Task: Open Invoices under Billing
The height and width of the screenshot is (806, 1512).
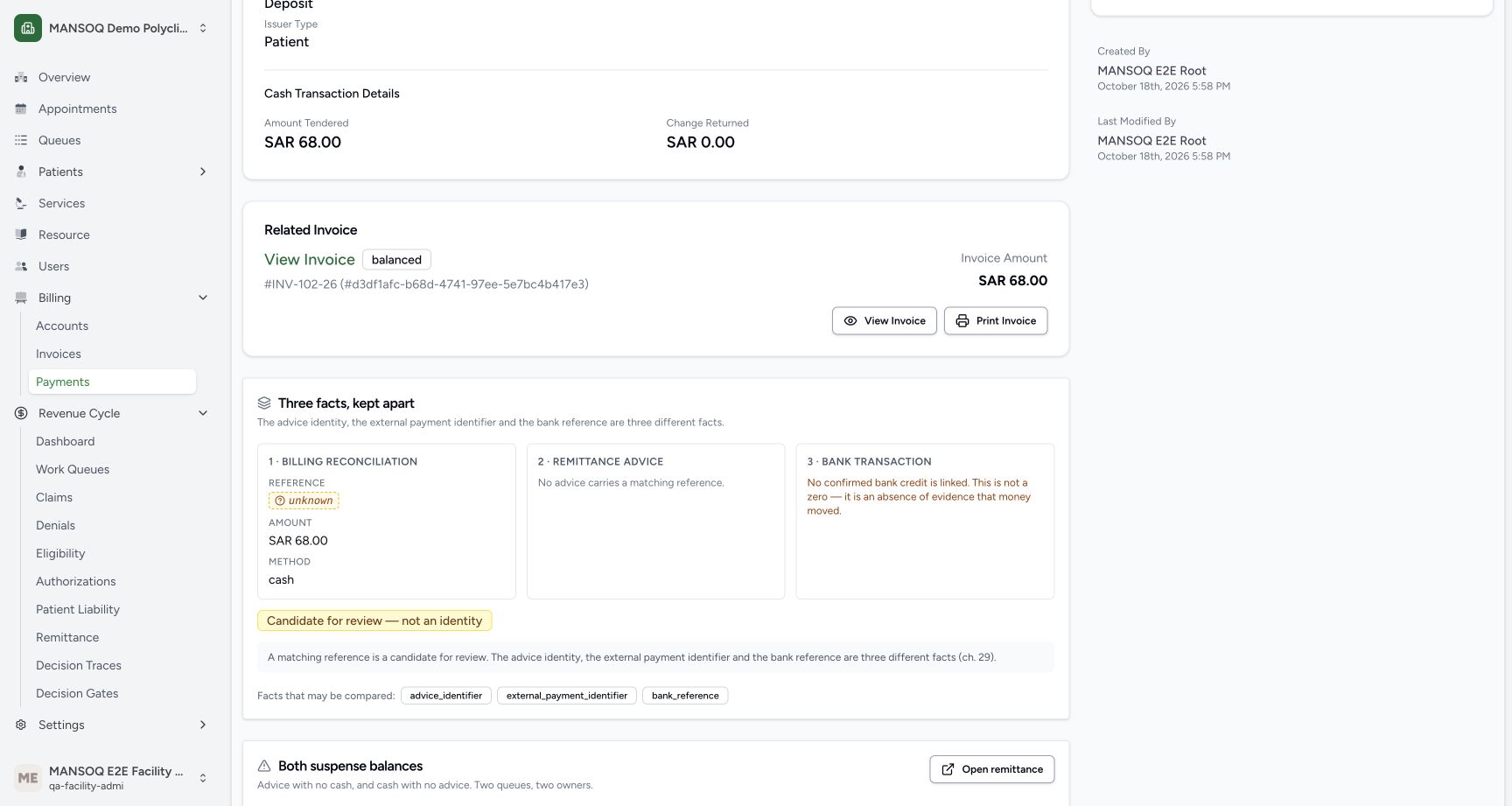Action: 59,354
